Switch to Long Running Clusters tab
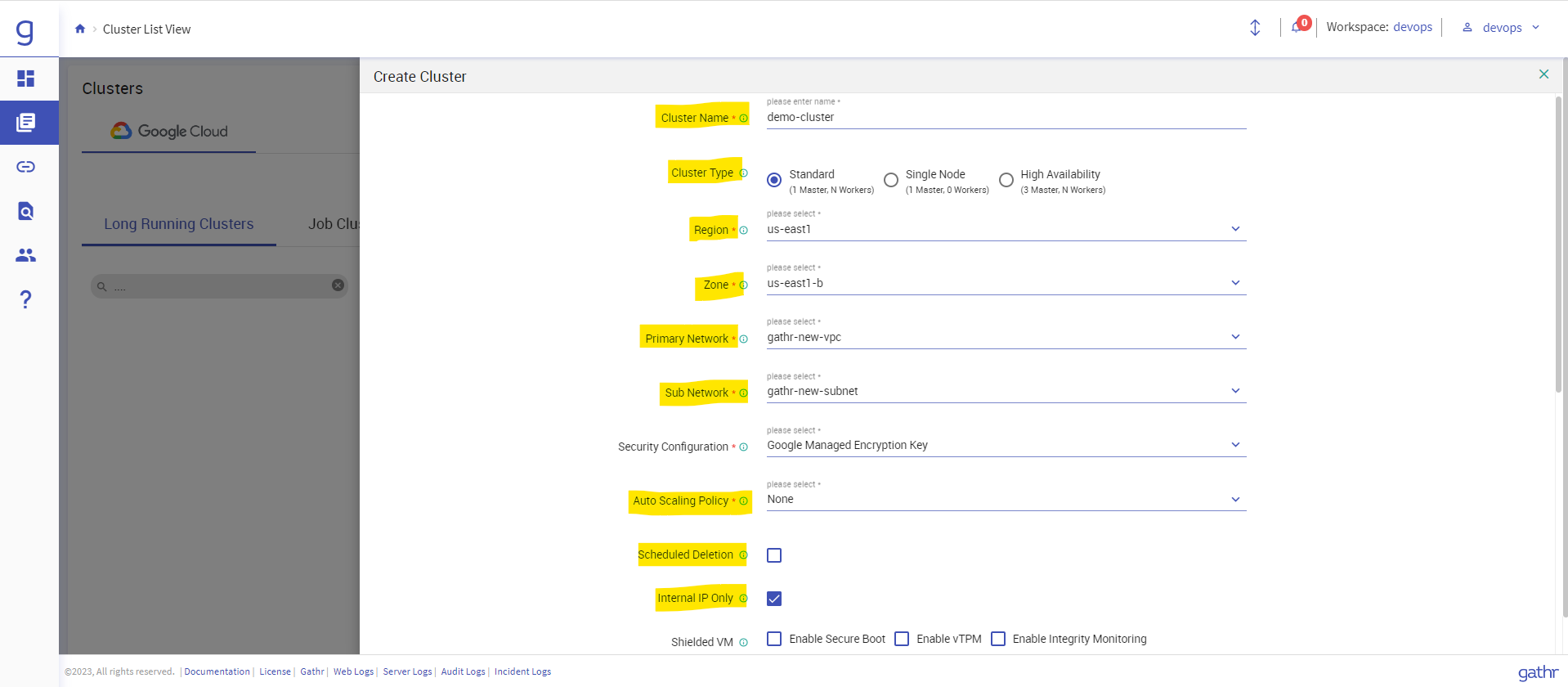This screenshot has width=1568, height=687. (178, 224)
